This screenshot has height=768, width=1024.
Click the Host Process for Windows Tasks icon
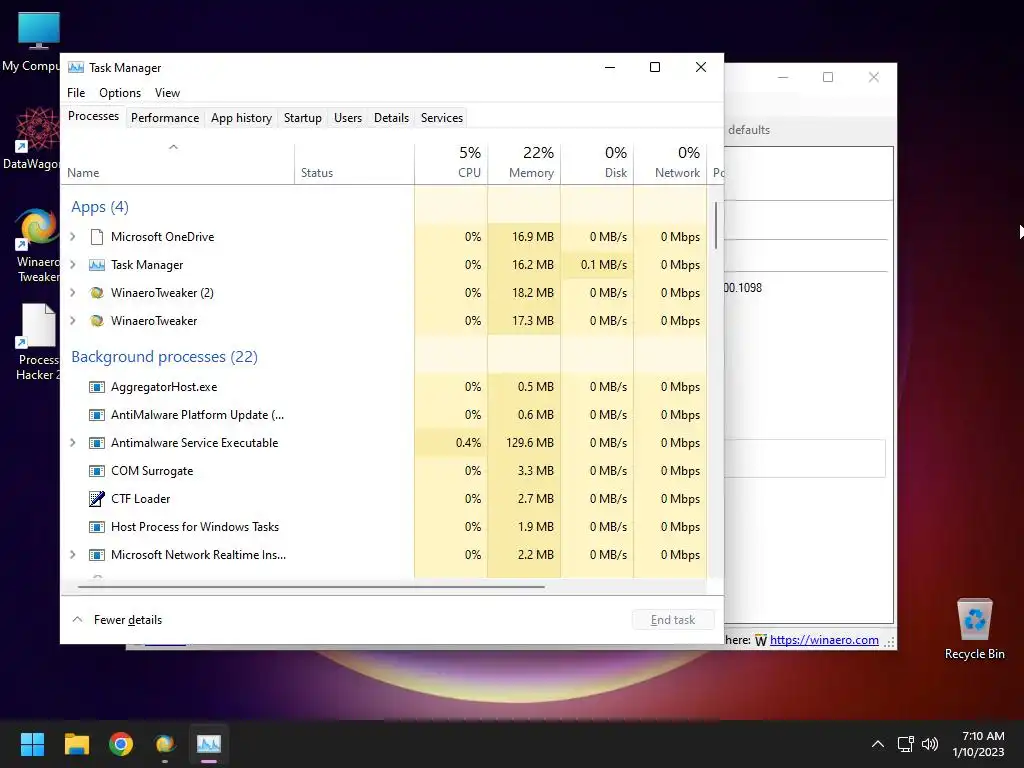[x=97, y=527]
